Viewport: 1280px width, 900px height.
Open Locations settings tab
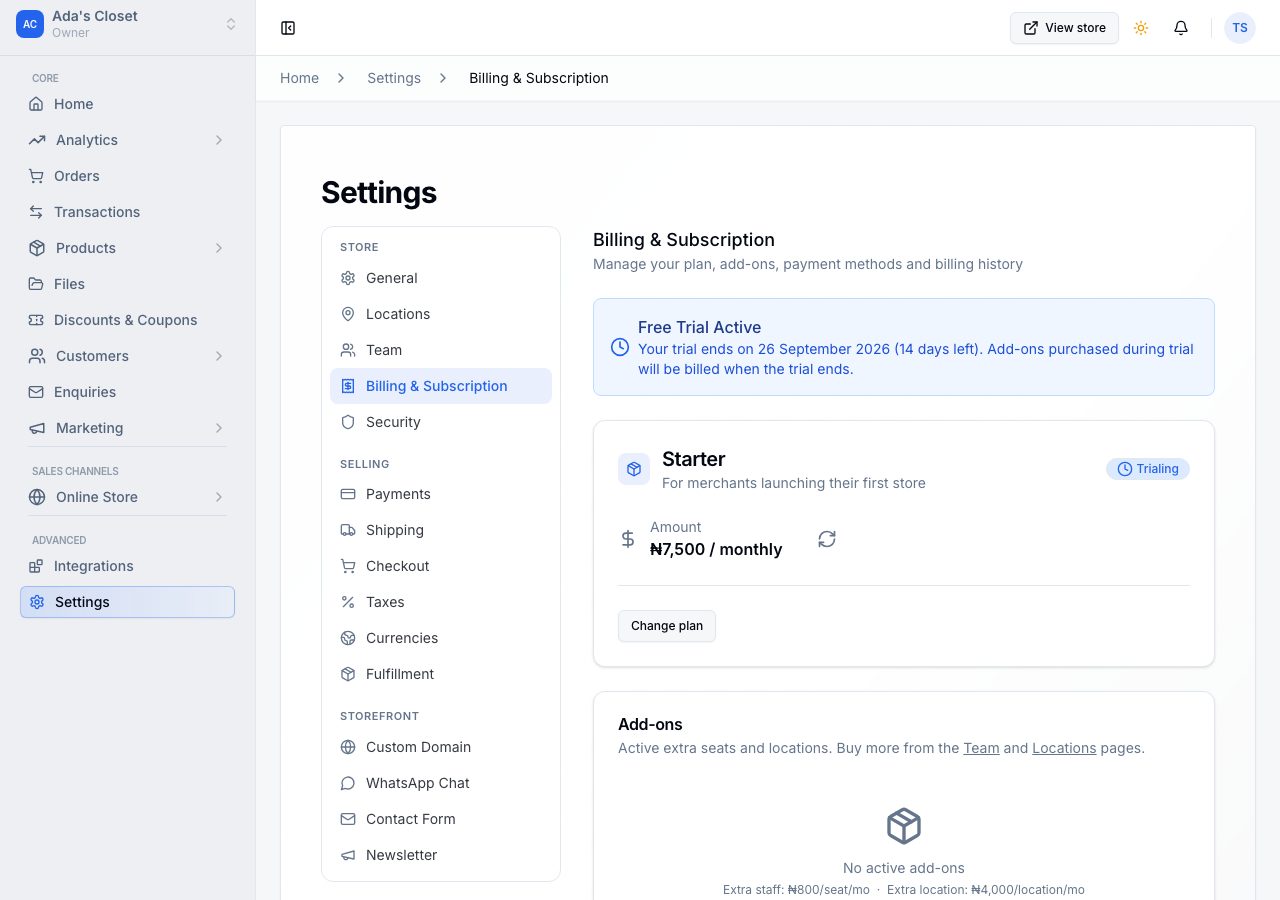[x=441, y=314]
